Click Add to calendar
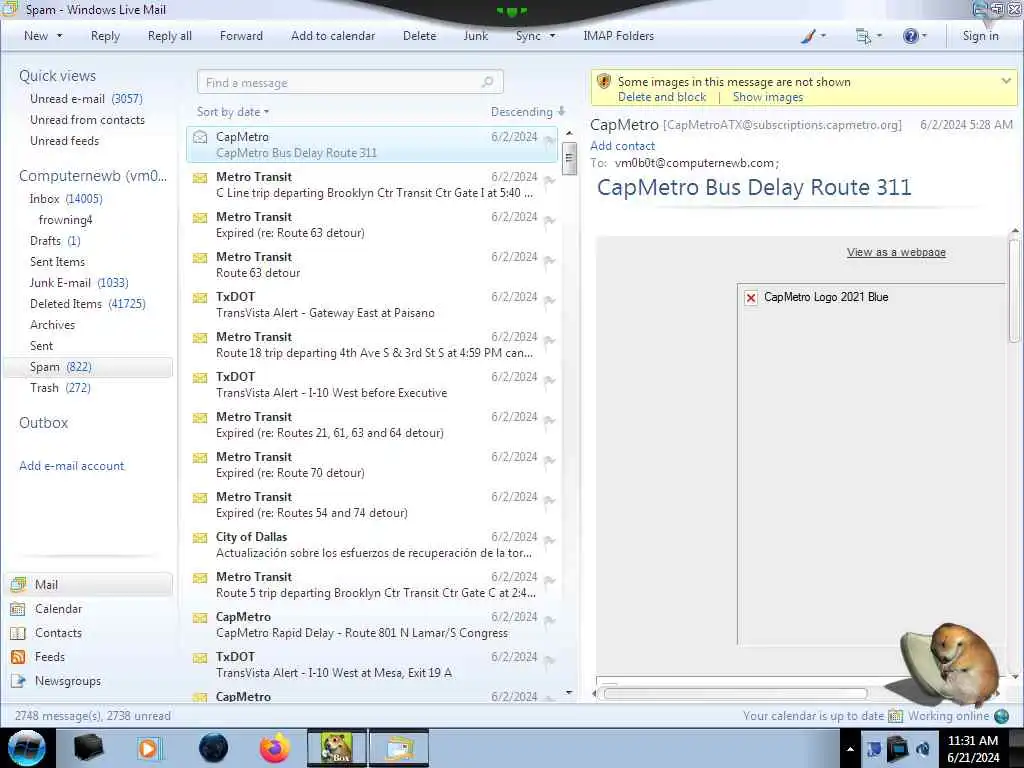 coord(333,36)
